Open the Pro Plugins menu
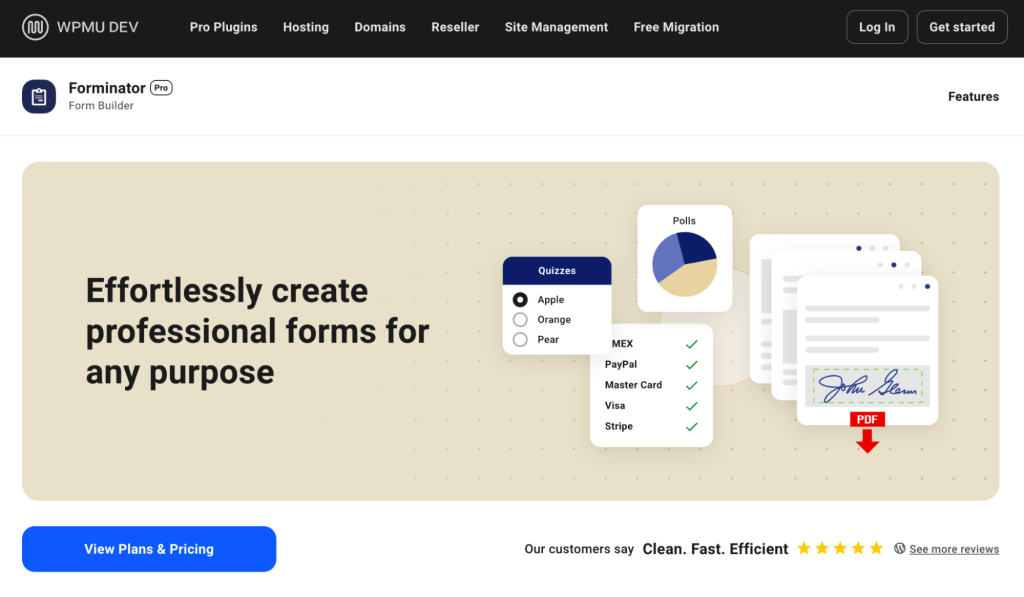1024x597 pixels. [x=223, y=27]
